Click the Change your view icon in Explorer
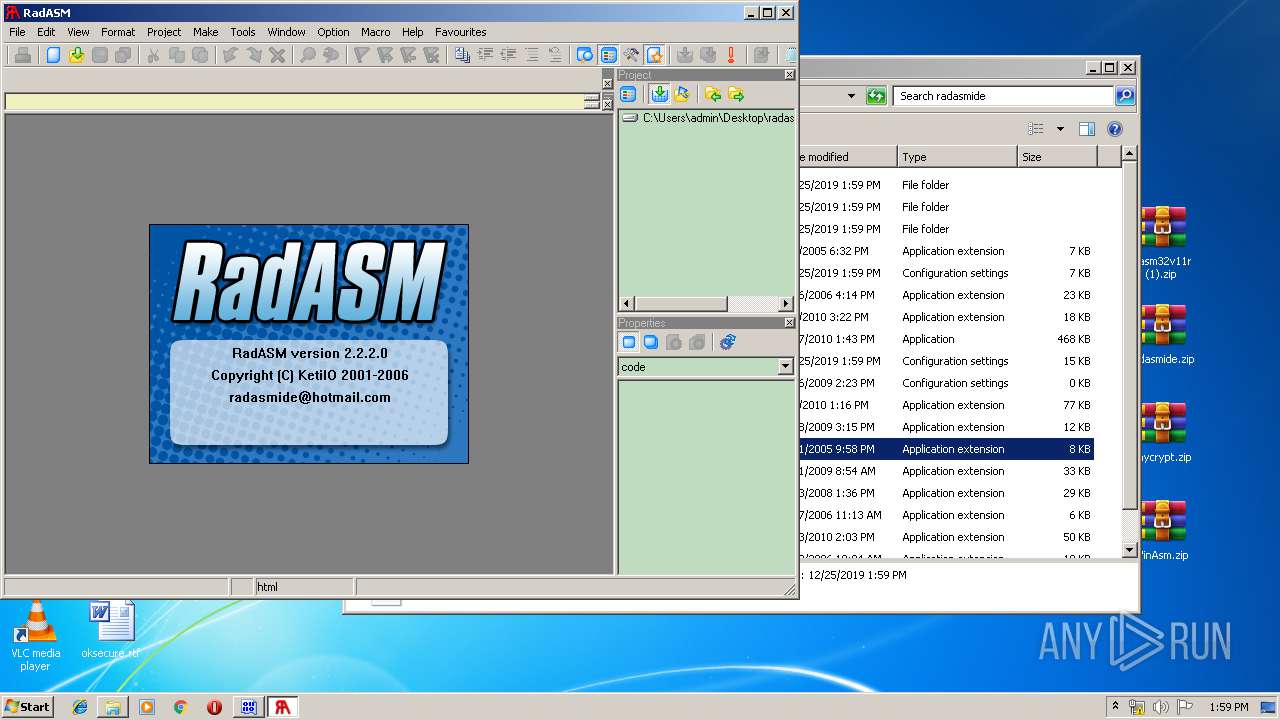The height and width of the screenshot is (720, 1280). pos(1036,129)
